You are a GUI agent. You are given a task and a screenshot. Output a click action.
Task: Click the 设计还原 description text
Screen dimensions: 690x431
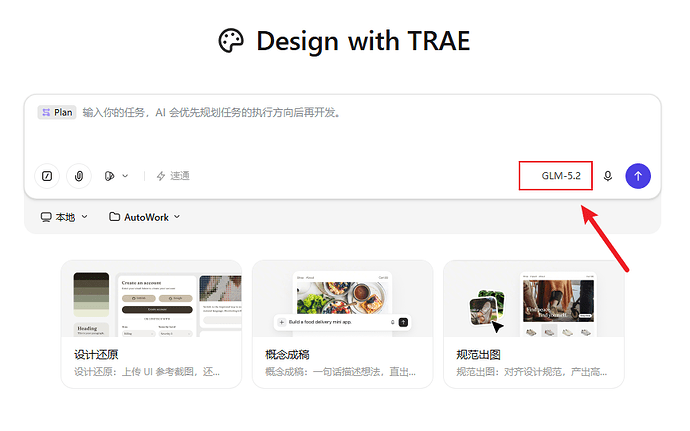pyautogui.click(x=147, y=372)
